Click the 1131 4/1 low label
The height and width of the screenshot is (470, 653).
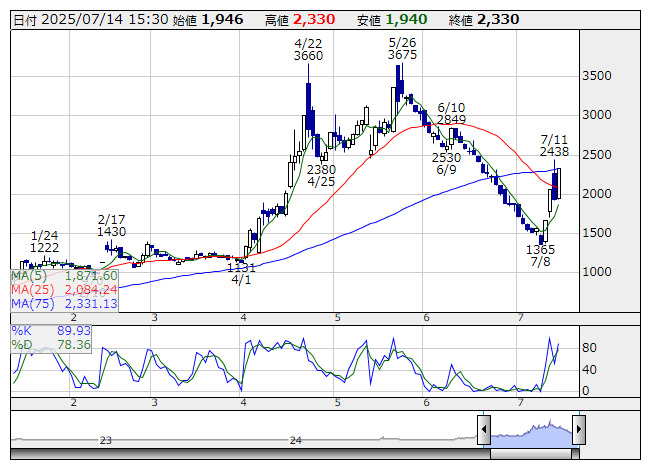(241, 273)
